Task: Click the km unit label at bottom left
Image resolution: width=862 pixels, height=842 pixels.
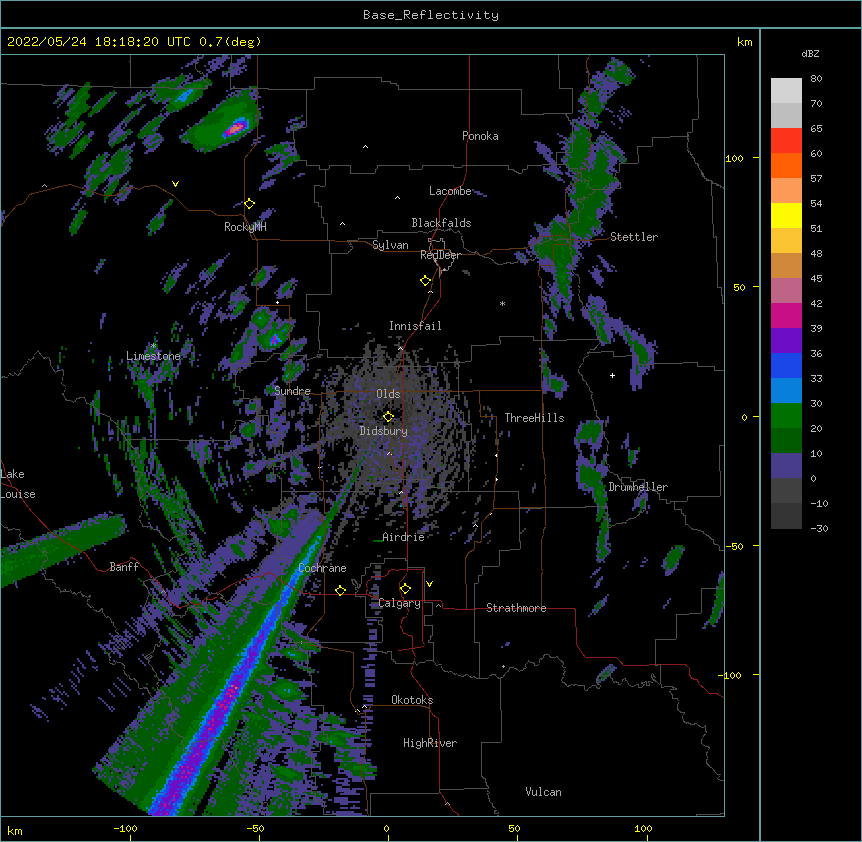Action: pos(14,830)
